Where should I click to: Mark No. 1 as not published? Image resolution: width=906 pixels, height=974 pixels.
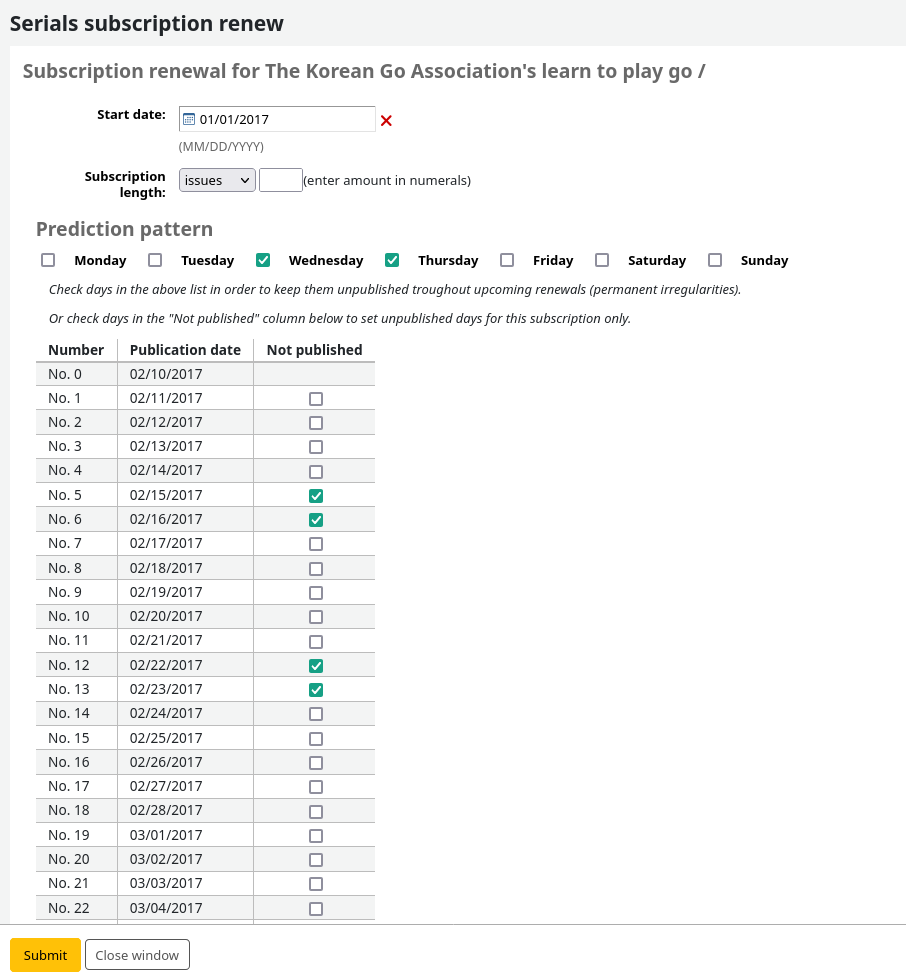(316, 399)
